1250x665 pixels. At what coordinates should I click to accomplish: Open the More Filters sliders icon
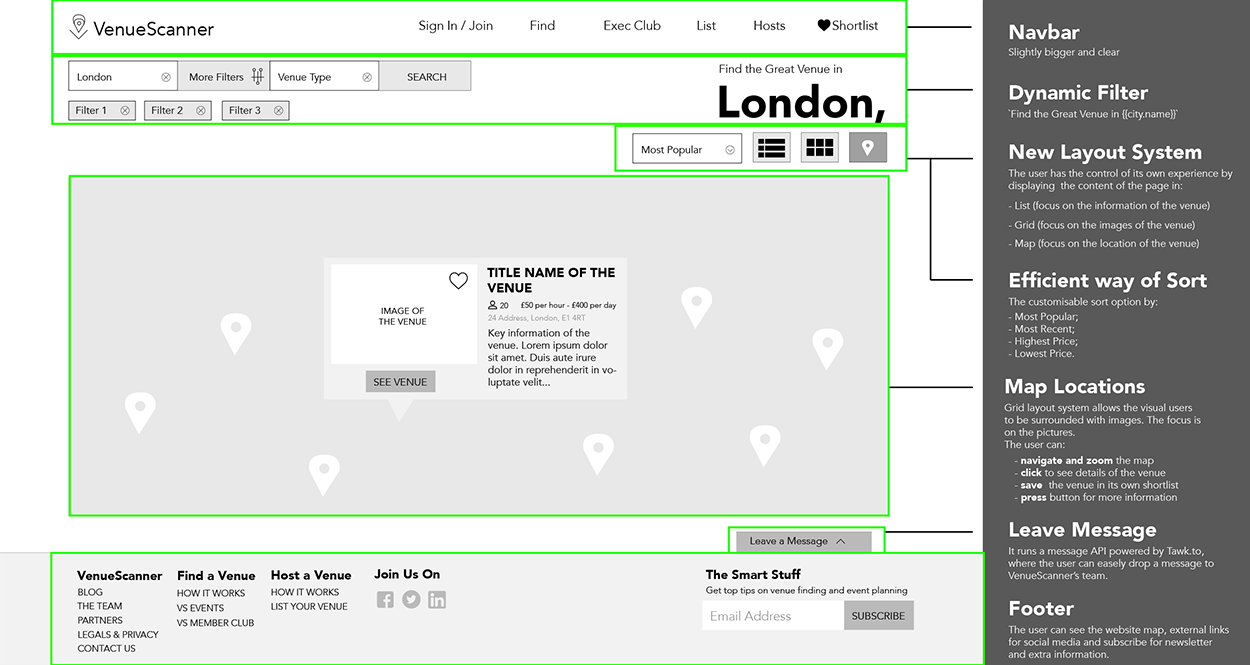tap(257, 75)
